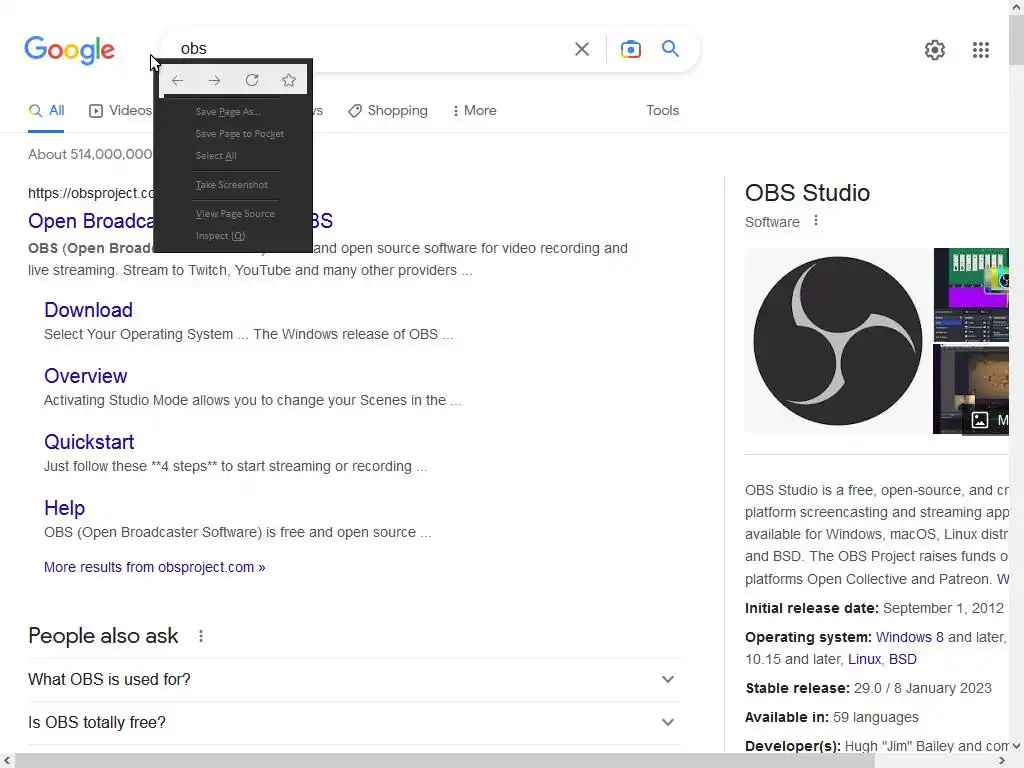Image resolution: width=1024 pixels, height=768 pixels.
Task: Choose Select All in context menu
Action: (x=216, y=156)
